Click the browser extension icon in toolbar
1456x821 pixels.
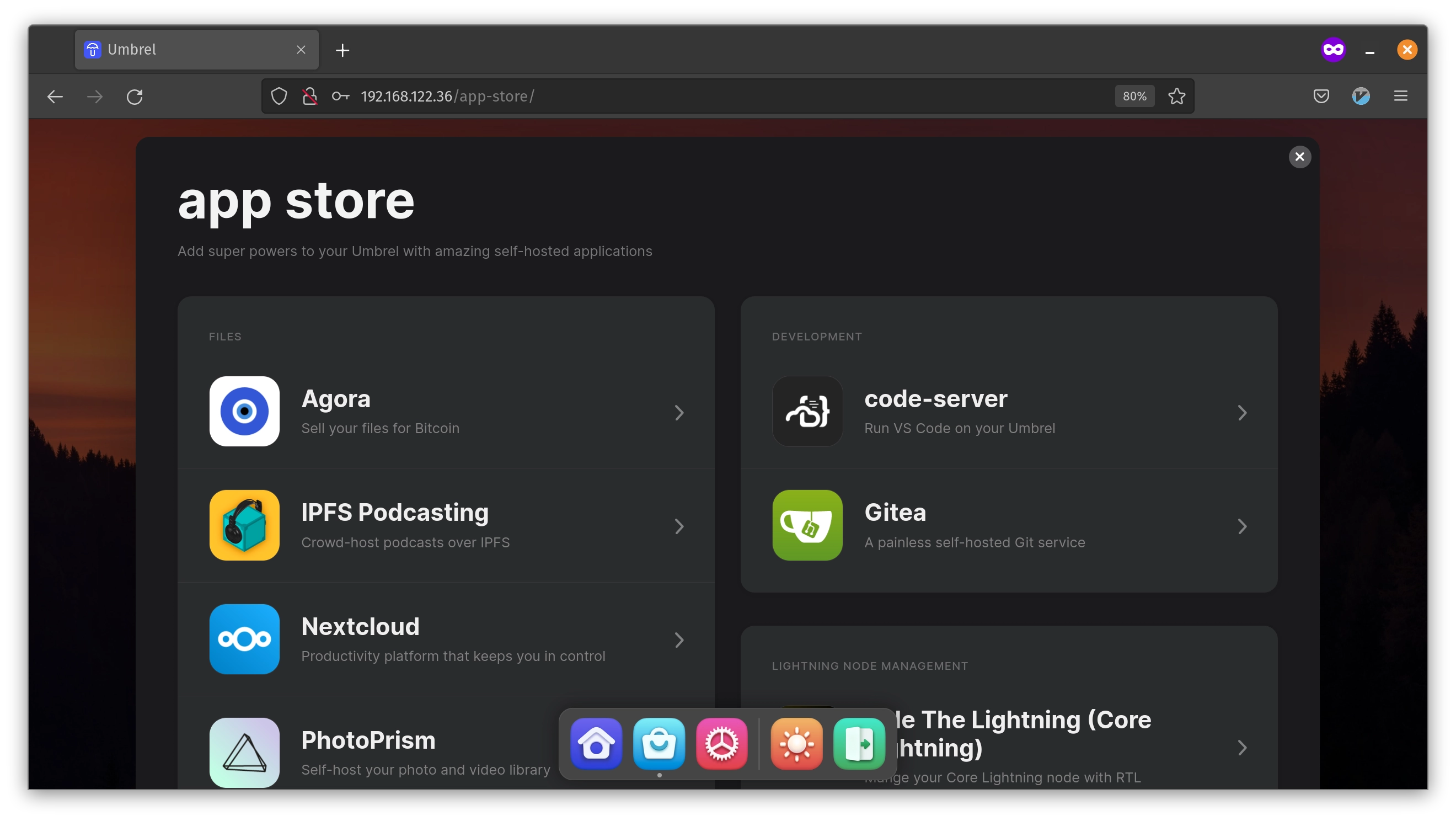point(1361,97)
